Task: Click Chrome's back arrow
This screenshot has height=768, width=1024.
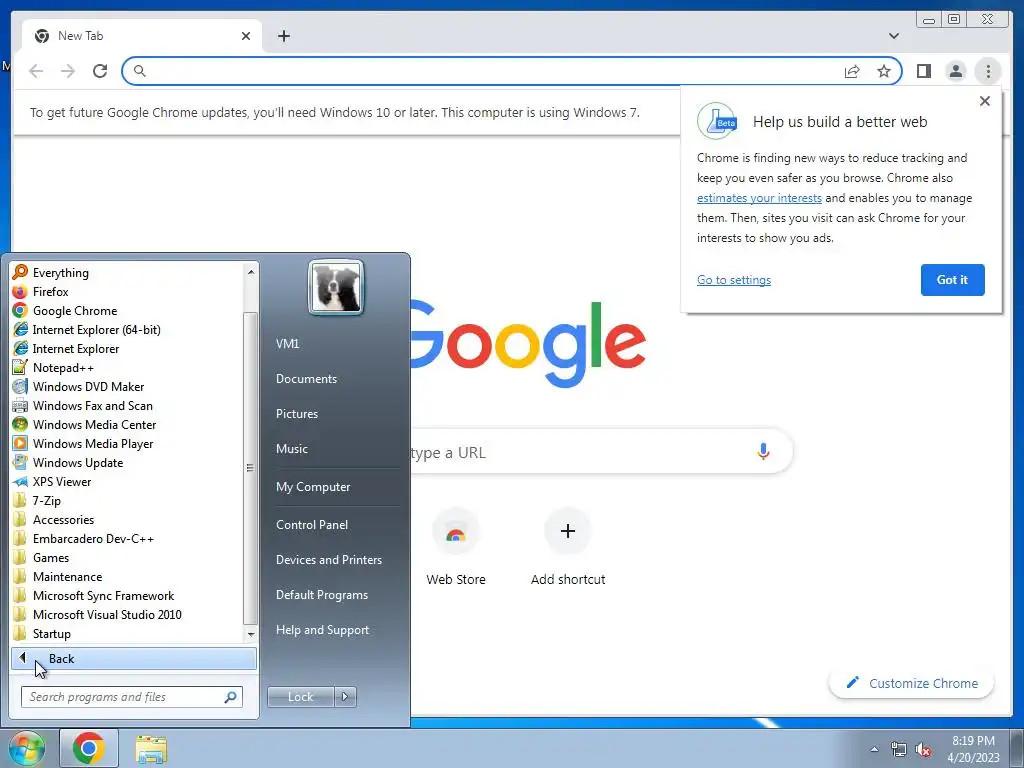Action: [x=36, y=71]
